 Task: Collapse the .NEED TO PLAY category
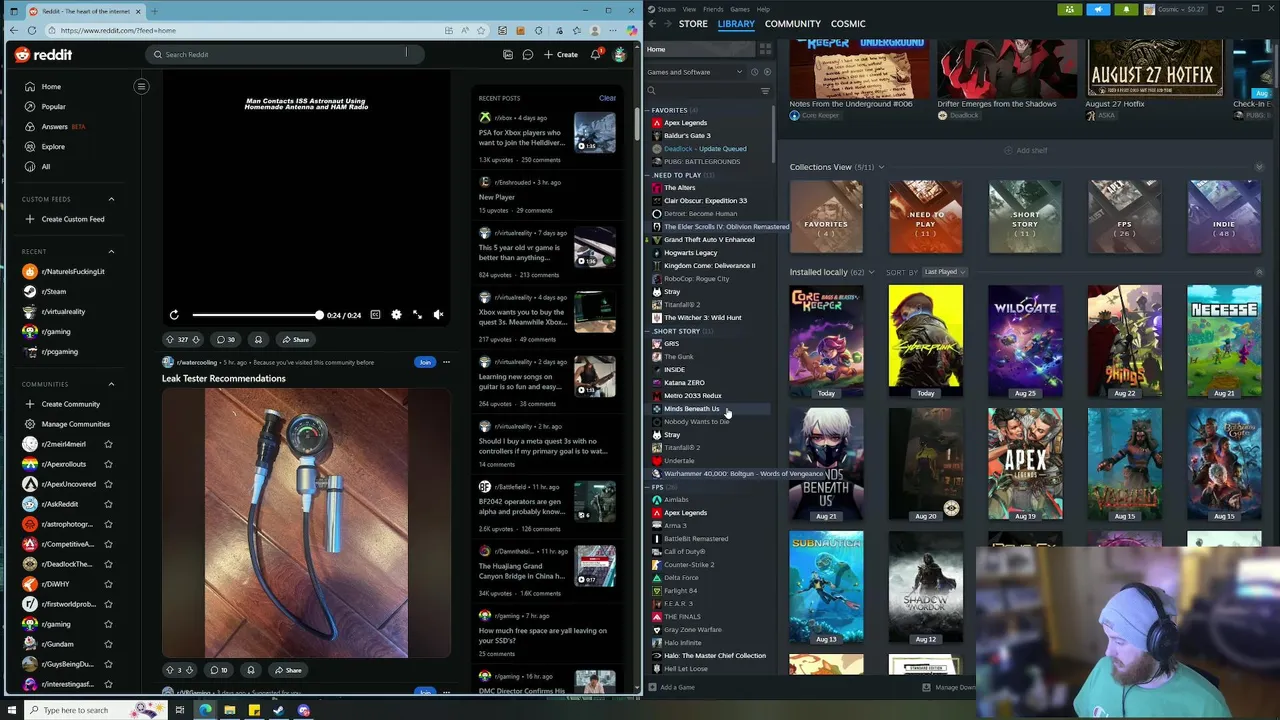pyautogui.click(x=648, y=175)
